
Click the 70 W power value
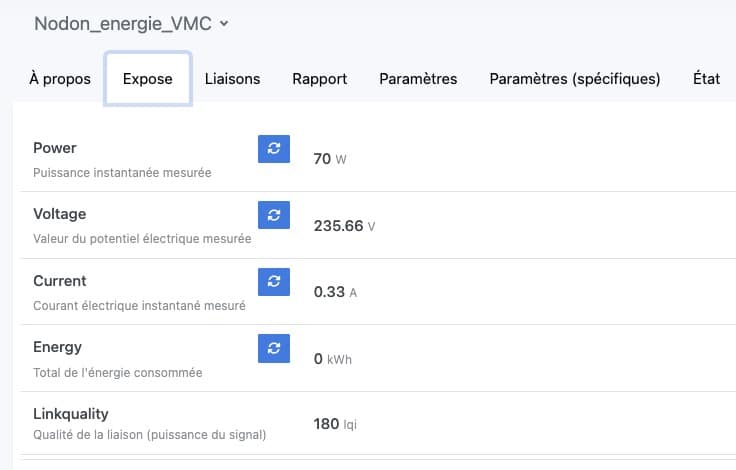(330, 159)
